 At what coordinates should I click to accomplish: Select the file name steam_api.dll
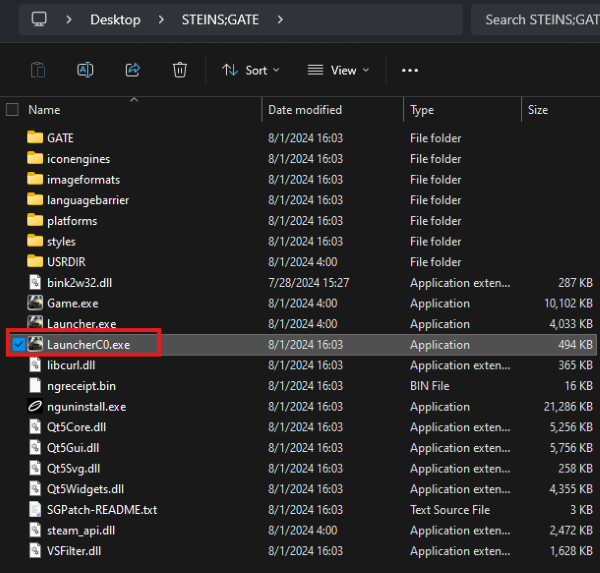[x=81, y=531]
